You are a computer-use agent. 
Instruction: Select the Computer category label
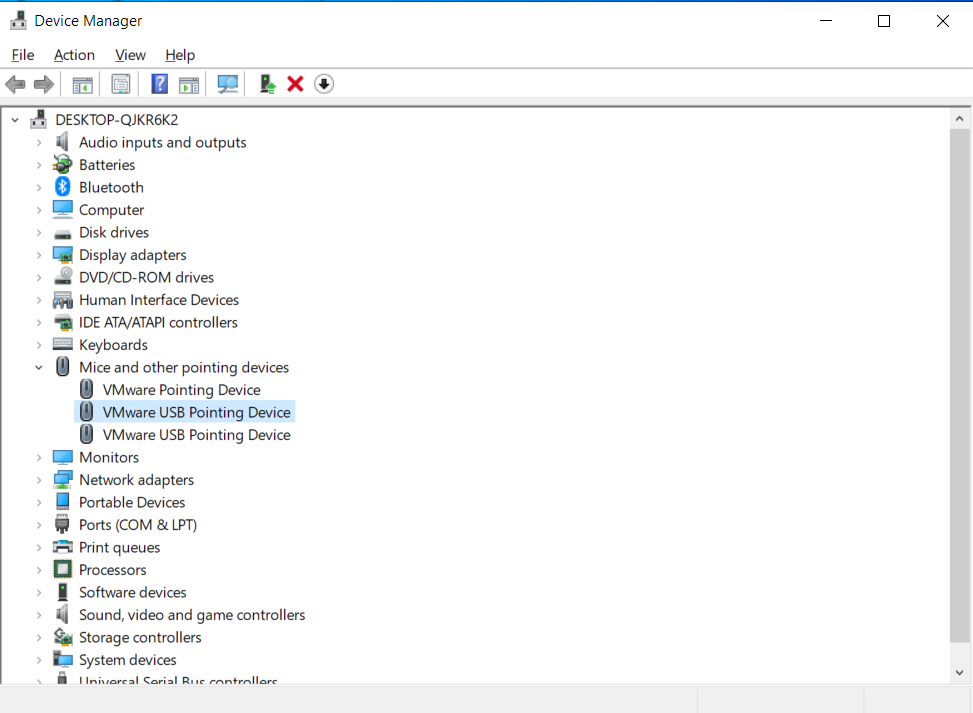pyautogui.click(x=111, y=210)
